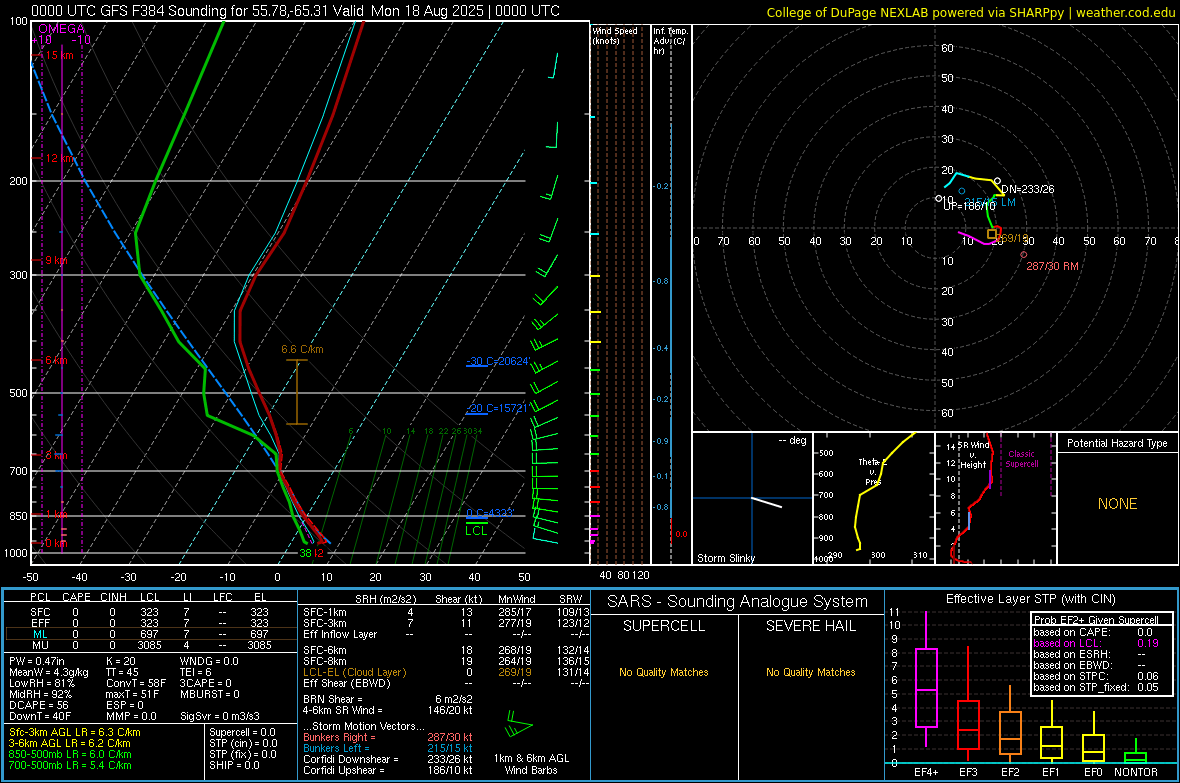Click the Potential Hazard Type header
Viewport: 1180px width, 783px height.
coord(1117,443)
